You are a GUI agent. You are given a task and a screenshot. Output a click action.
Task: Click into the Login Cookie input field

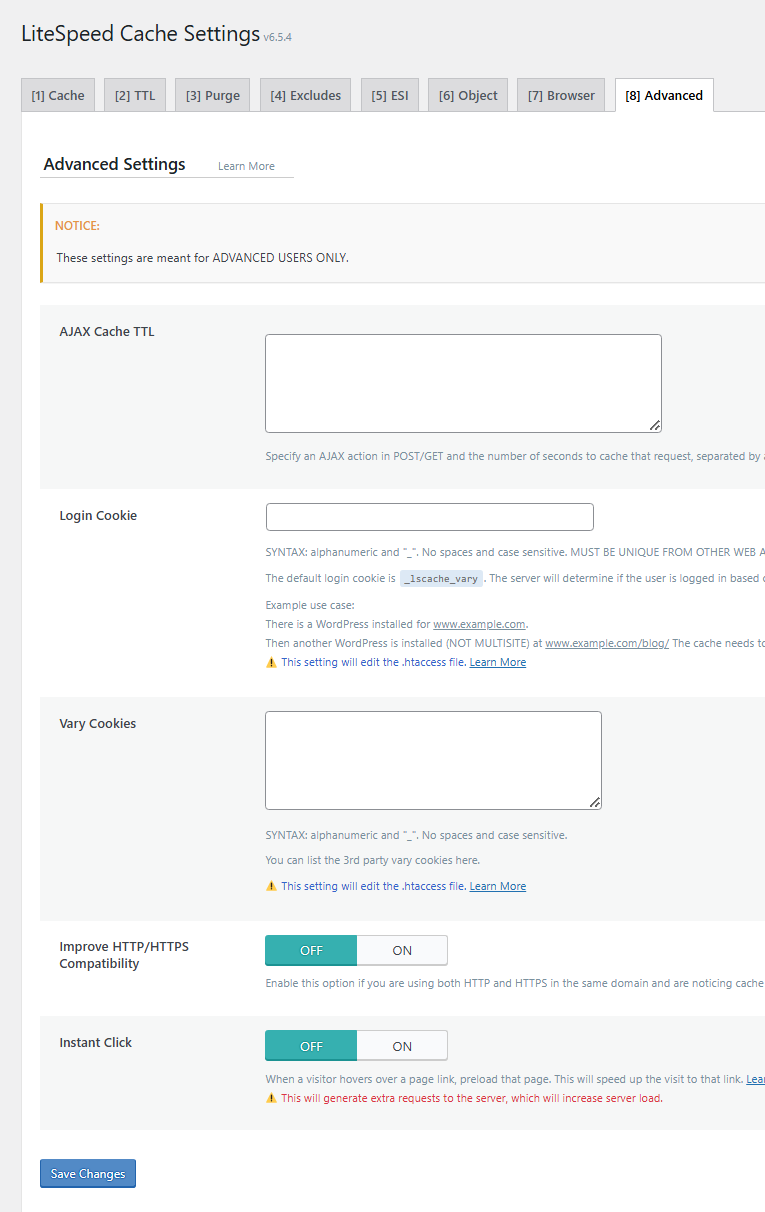[x=430, y=517]
